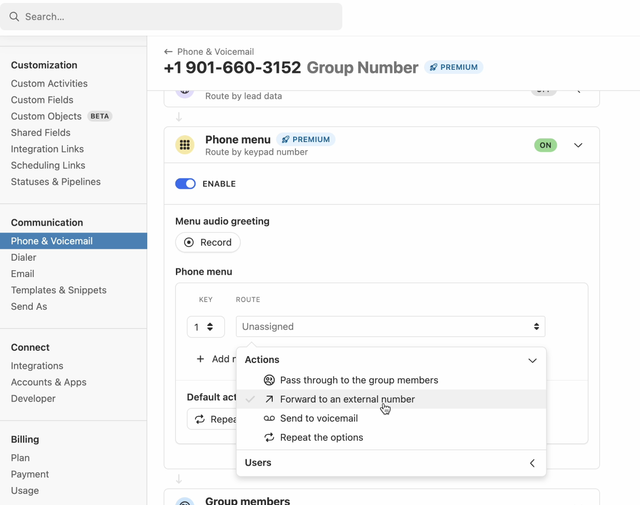This screenshot has width=640, height=505.
Task: Open the Phone & Voicemail breadcrumb link
Action: tap(215, 52)
